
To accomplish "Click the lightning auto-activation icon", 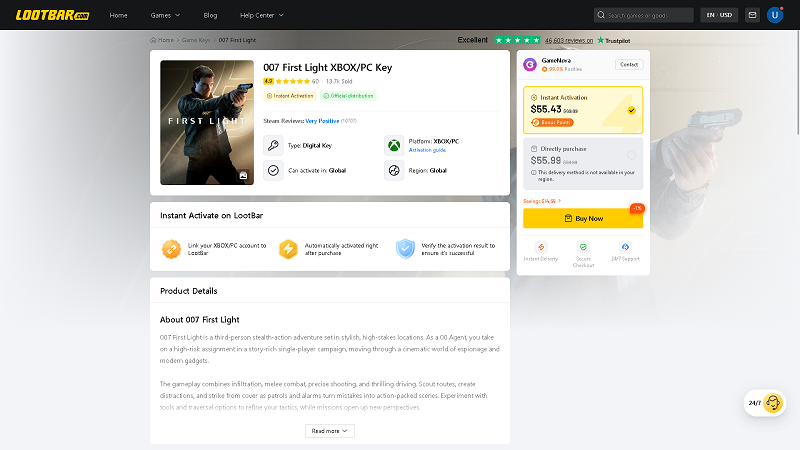I will 288,249.
